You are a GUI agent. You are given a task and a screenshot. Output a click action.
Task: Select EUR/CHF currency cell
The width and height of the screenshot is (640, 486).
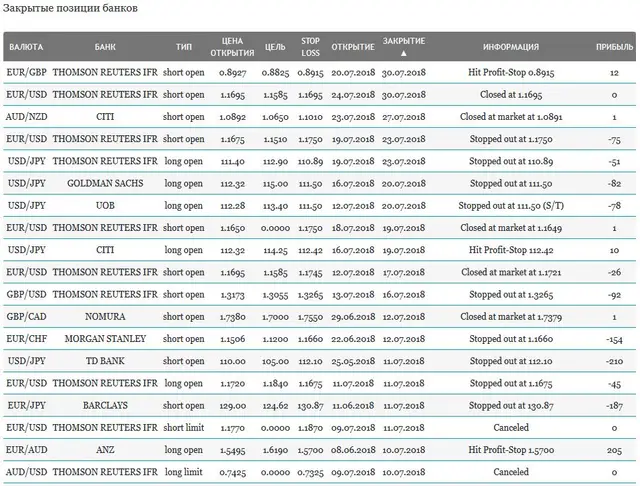pos(27,339)
